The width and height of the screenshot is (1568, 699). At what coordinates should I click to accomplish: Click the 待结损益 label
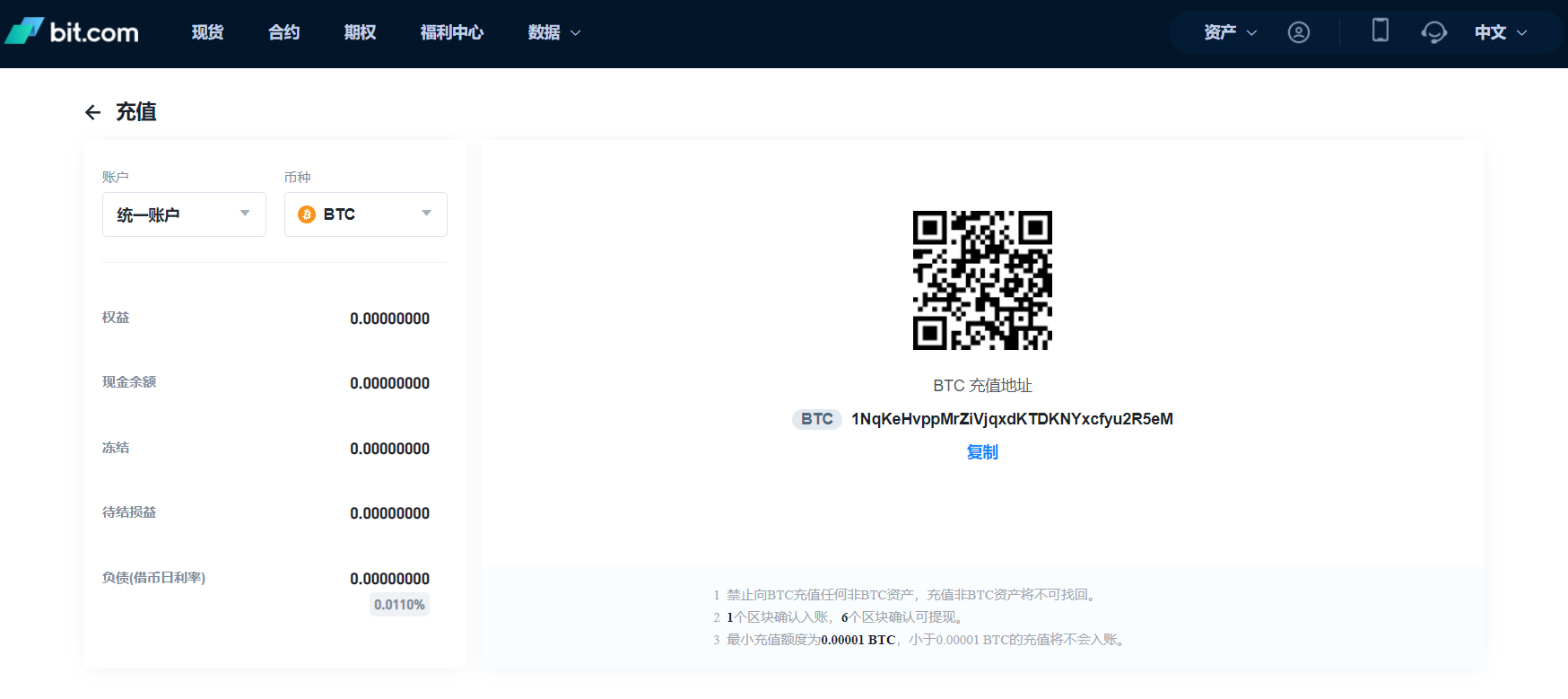tap(129, 512)
